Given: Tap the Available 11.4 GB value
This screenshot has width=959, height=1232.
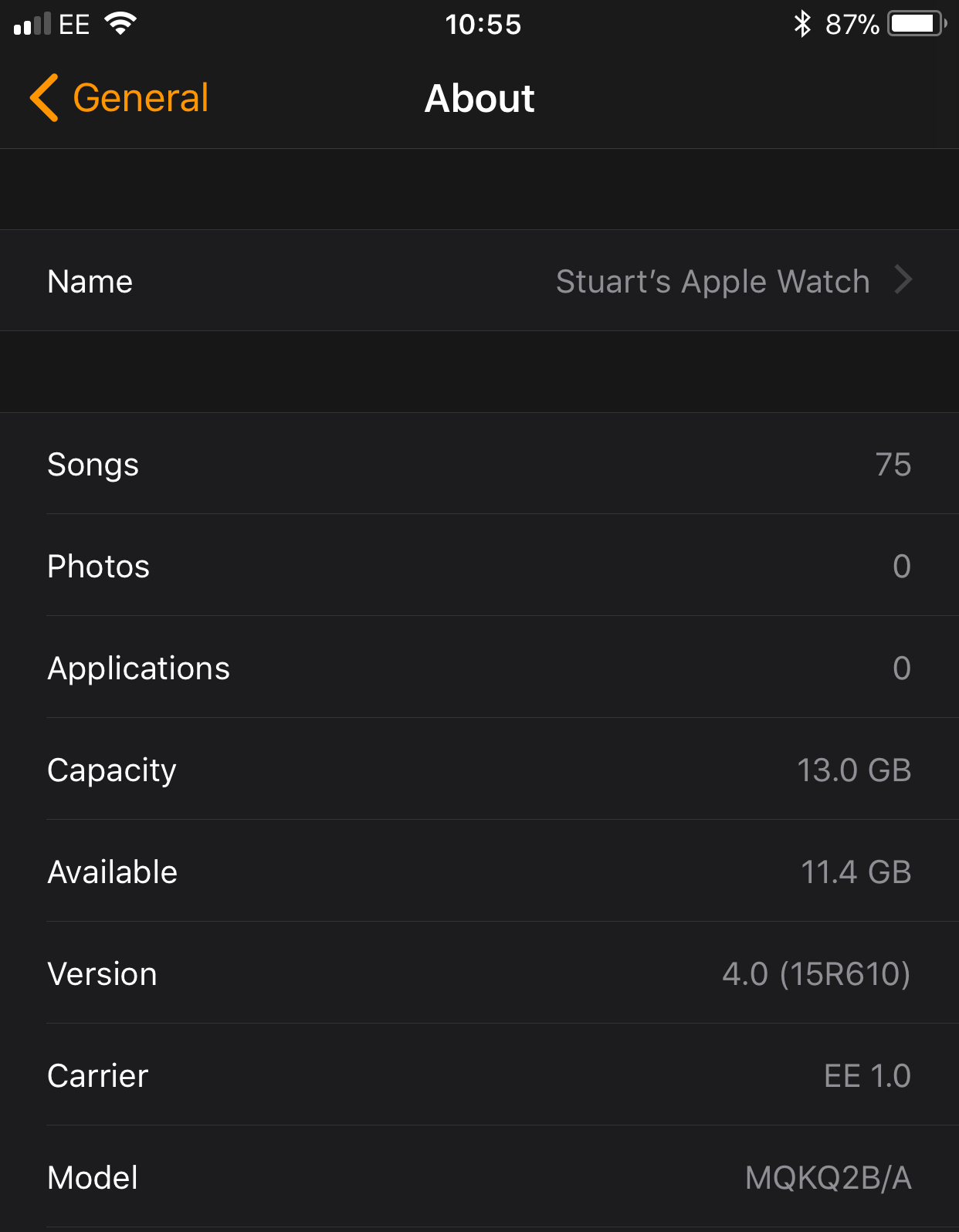Looking at the screenshot, I should pyautogui.click(x=856, y=872).
